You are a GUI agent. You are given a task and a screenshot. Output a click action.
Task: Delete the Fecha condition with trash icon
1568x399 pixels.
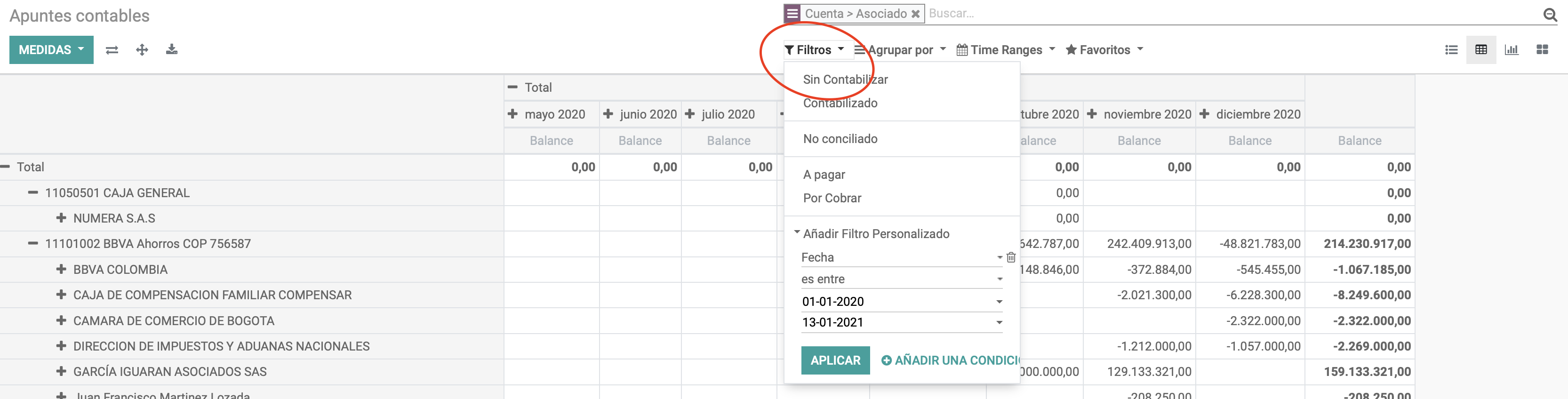pos(1011,257)
